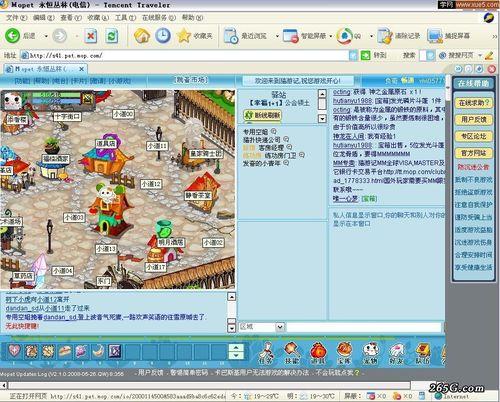
Task: Switch to the Mopet browser tab
Action: click(x=45, y=69)
